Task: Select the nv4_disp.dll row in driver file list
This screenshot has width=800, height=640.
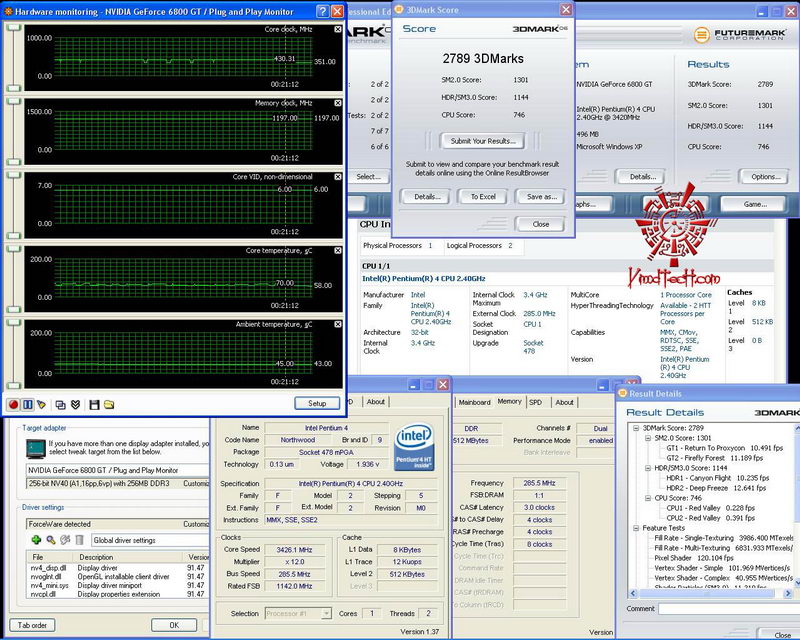Action: pyautogui.click(x=117, y=568)
